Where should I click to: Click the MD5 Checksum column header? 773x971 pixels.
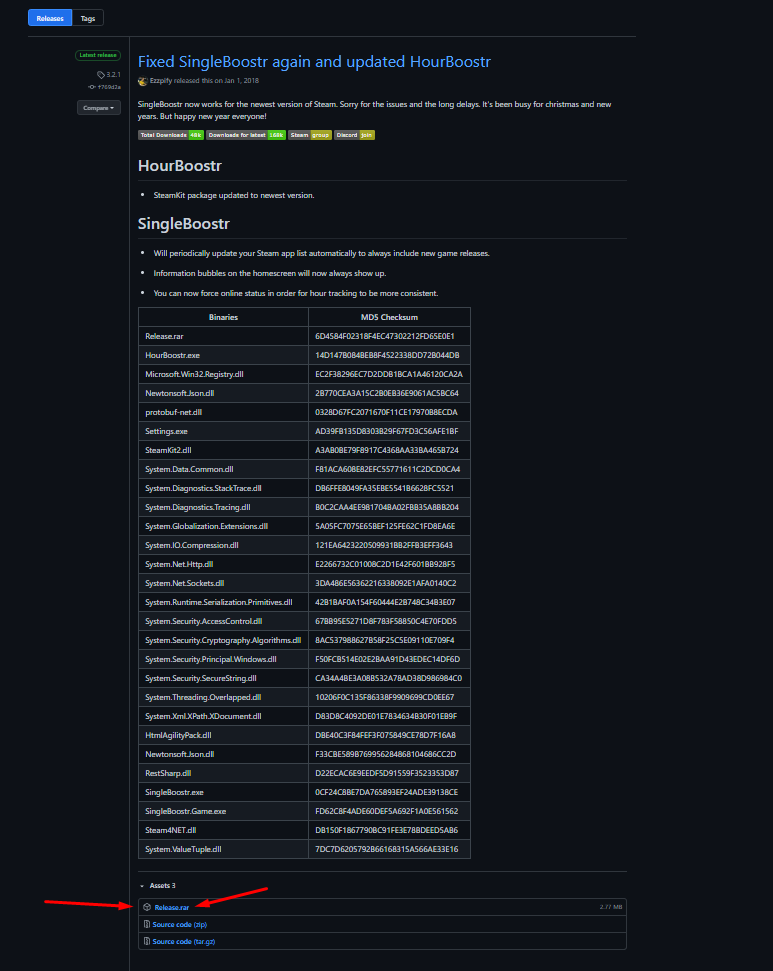coord(390,317)
